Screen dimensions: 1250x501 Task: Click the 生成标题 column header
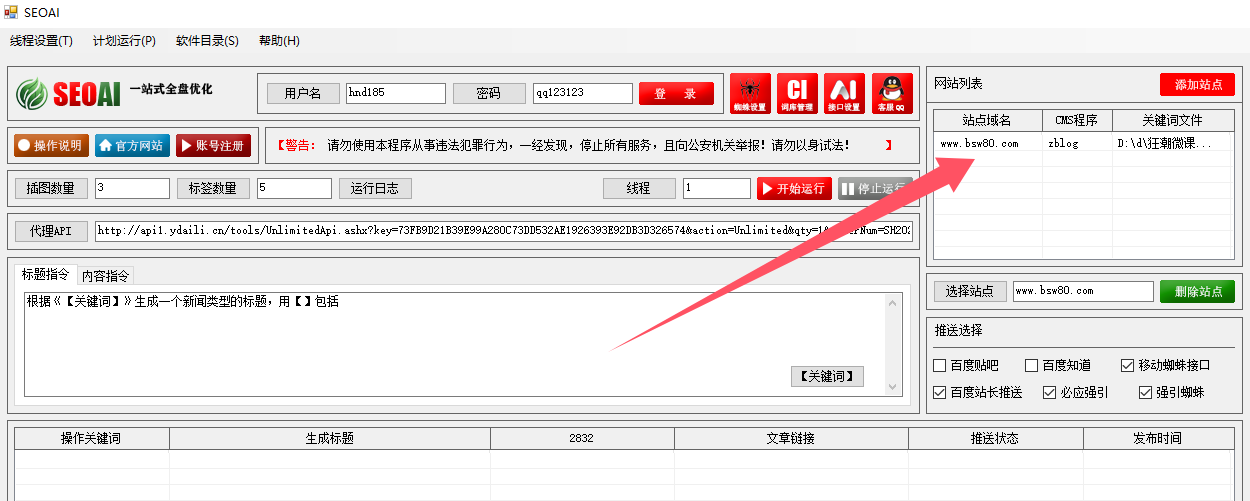coord(330,438)
